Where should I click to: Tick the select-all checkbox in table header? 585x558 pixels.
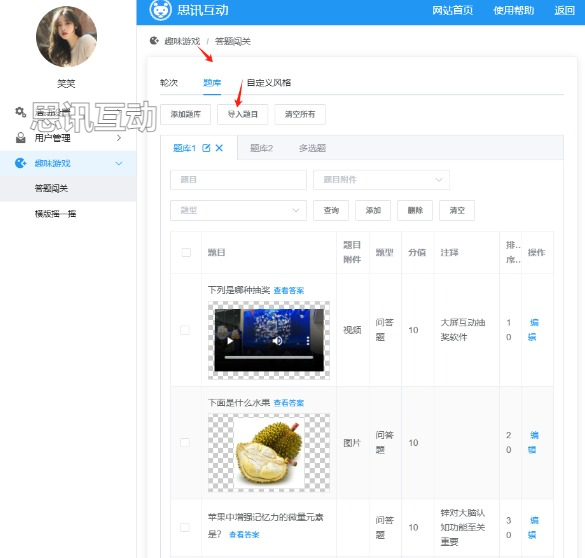pyautogui.click(x=186, y=253)
